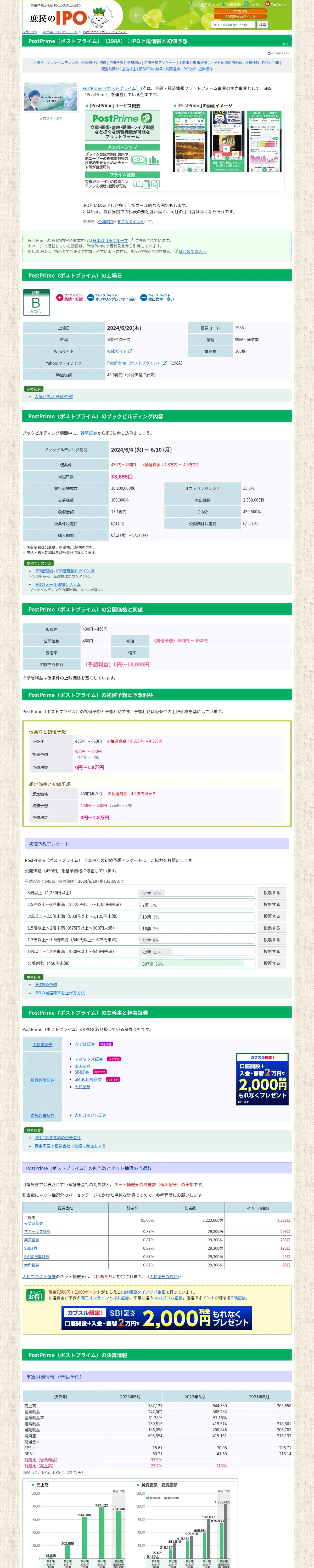314x1568 pixels.
Task: Go to 2024年 IPOスケジュール breadcrumb
Action: (x=60, y=32)
